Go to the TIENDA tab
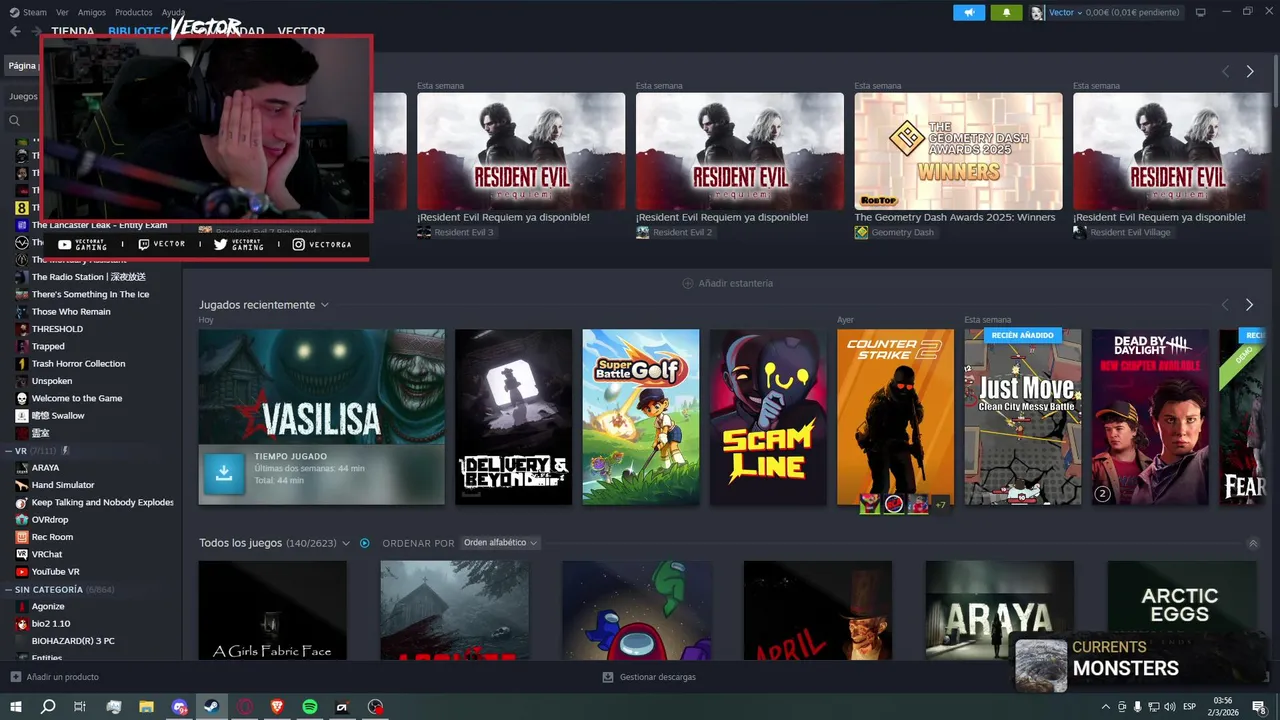The width and height of the screenshot is (1280, 720). point(73,31)
